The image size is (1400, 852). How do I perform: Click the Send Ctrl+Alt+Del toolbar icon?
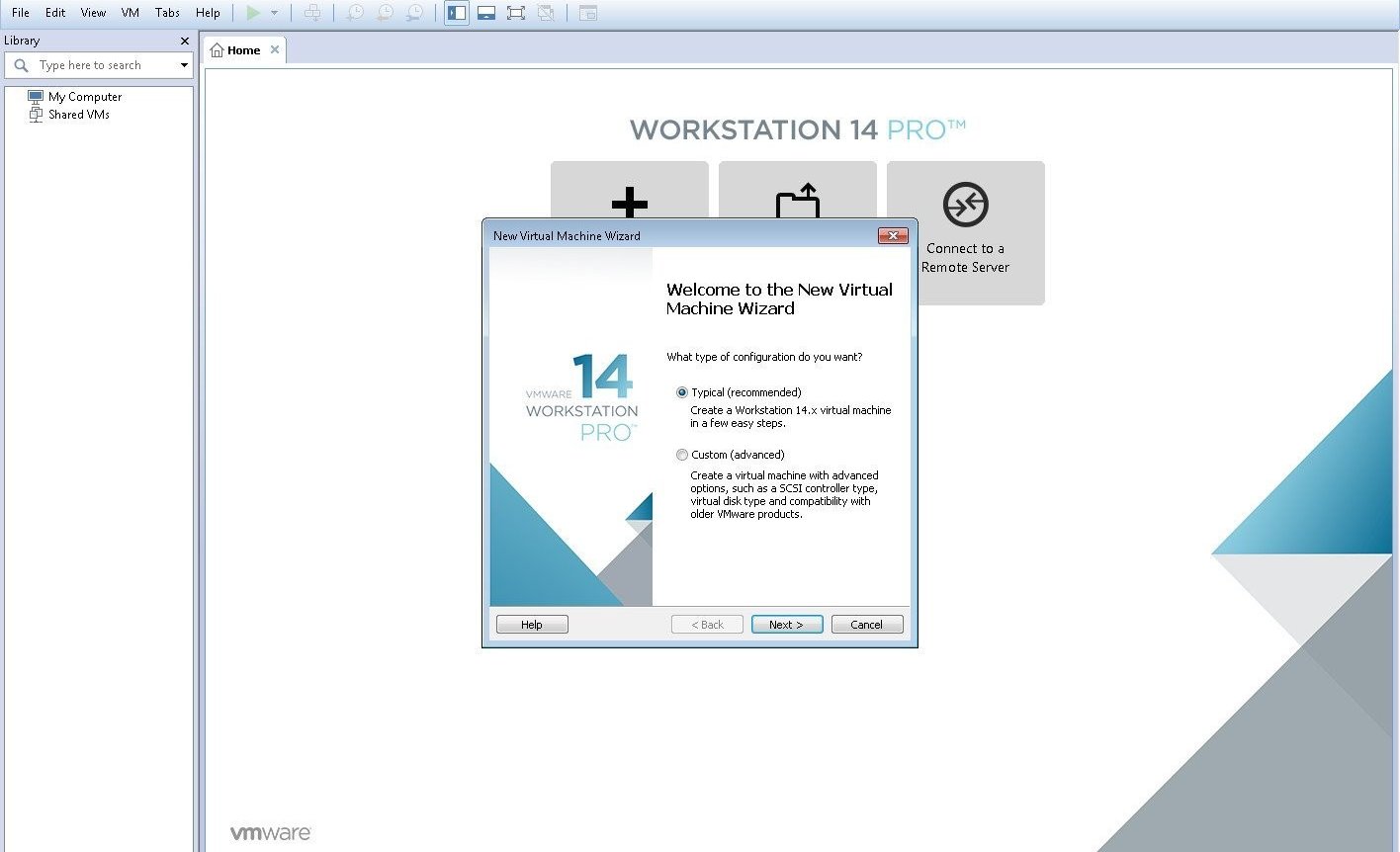(x=312, y=13)
